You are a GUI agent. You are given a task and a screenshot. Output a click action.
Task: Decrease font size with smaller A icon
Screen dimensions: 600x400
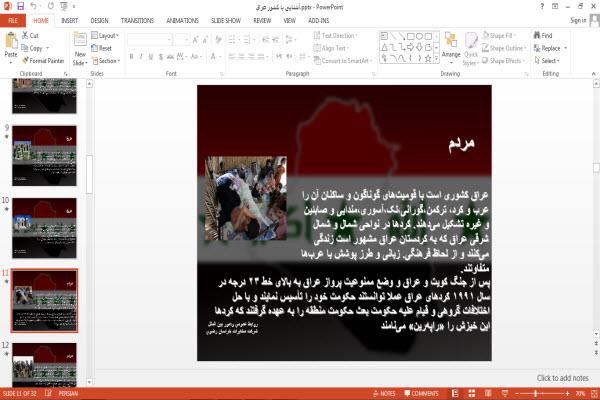click(205, 39)
